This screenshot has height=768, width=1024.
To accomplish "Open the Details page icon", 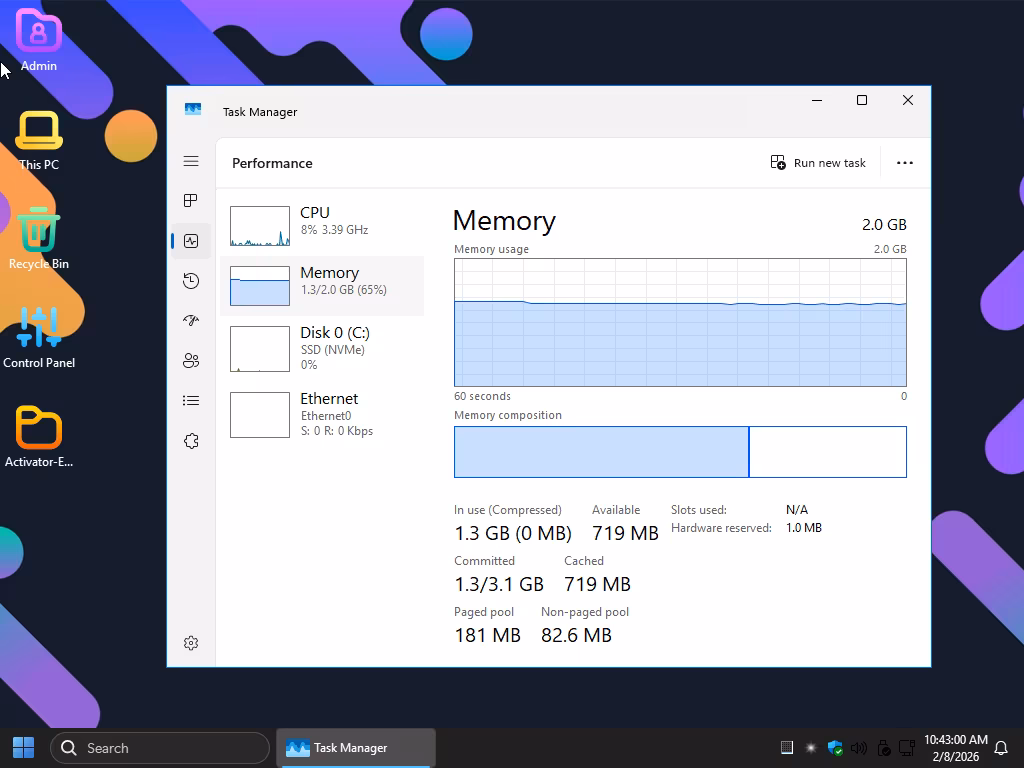I will tap(191, 401).
